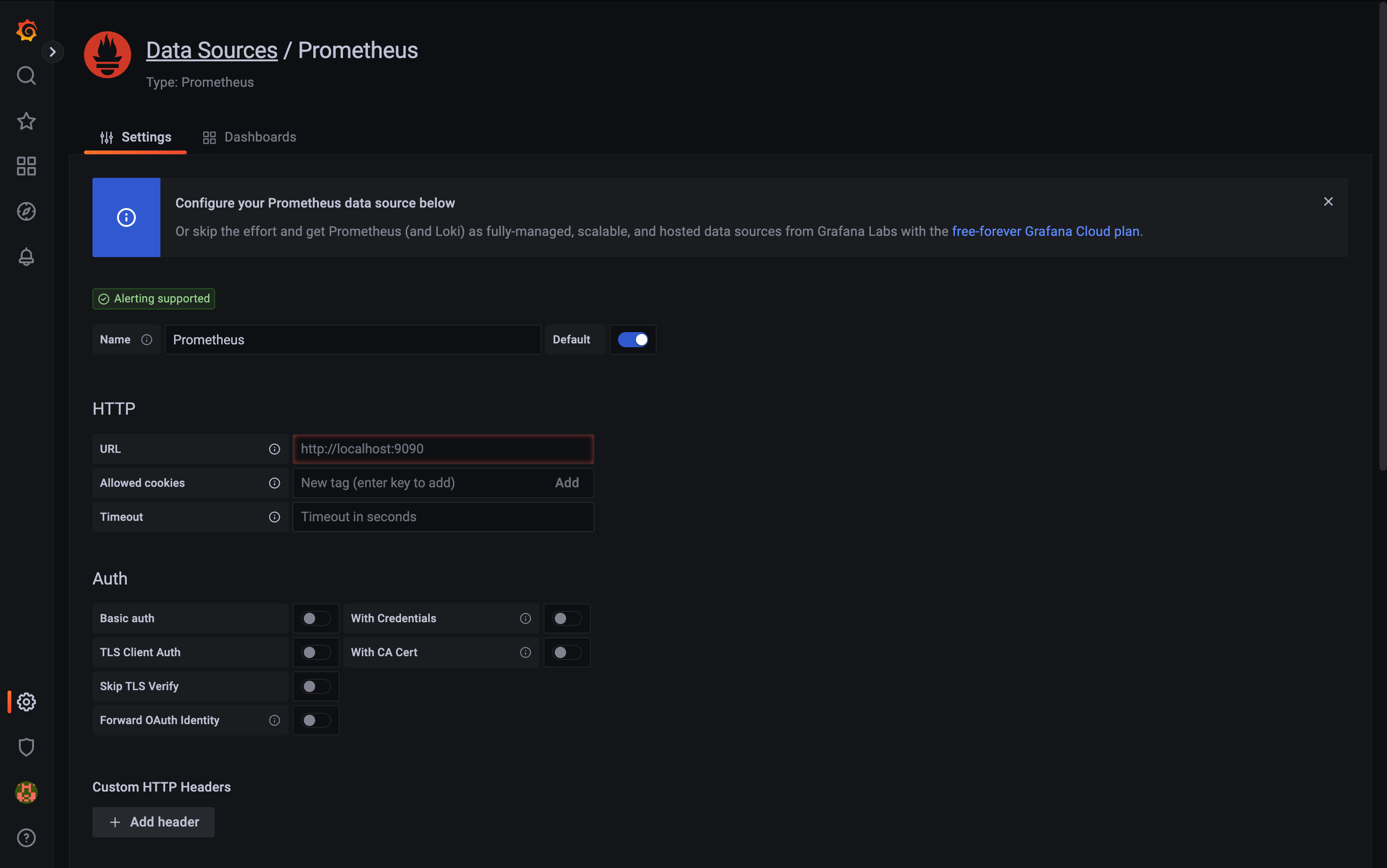
Task: Click the URL field info icon
Action: [x=275, y=449]
